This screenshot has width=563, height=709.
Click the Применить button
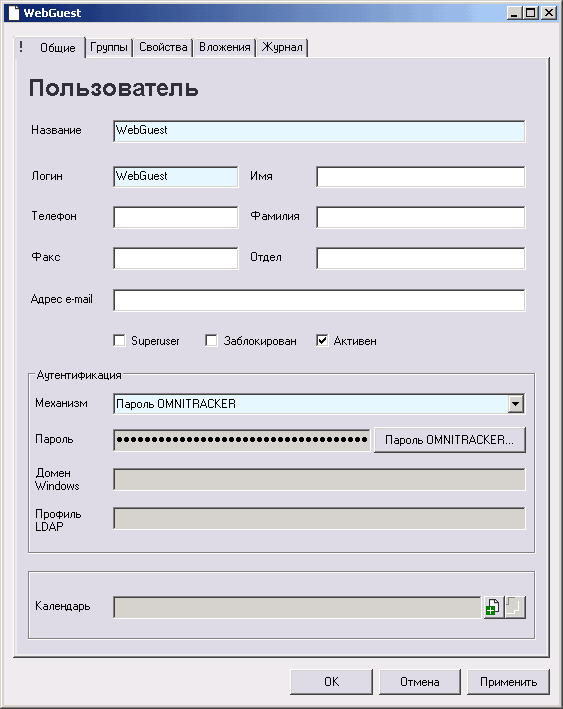[x=508, y=682]
